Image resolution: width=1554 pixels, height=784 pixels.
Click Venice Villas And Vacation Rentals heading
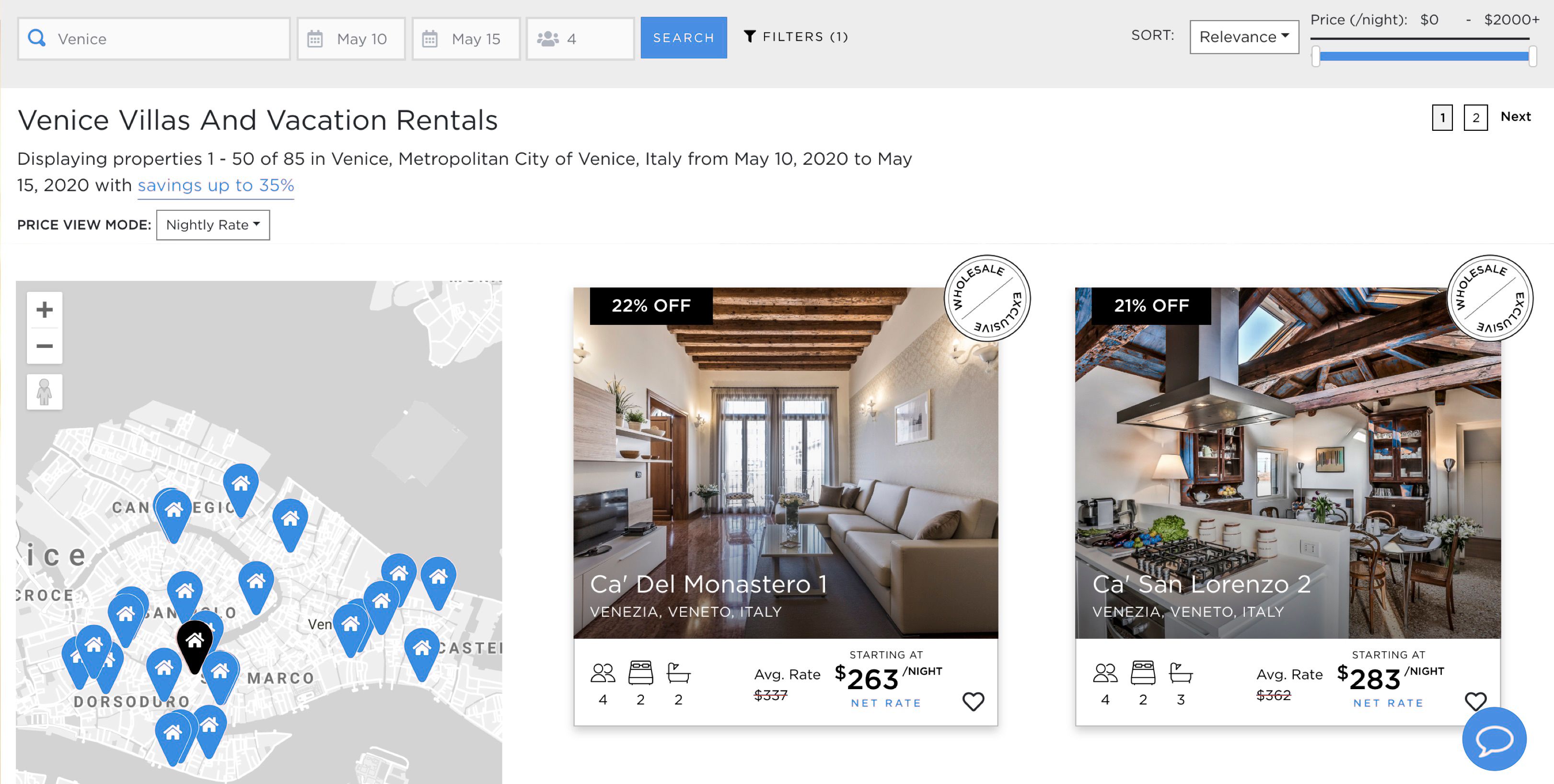pyautogui.click(x=257, y=120)
